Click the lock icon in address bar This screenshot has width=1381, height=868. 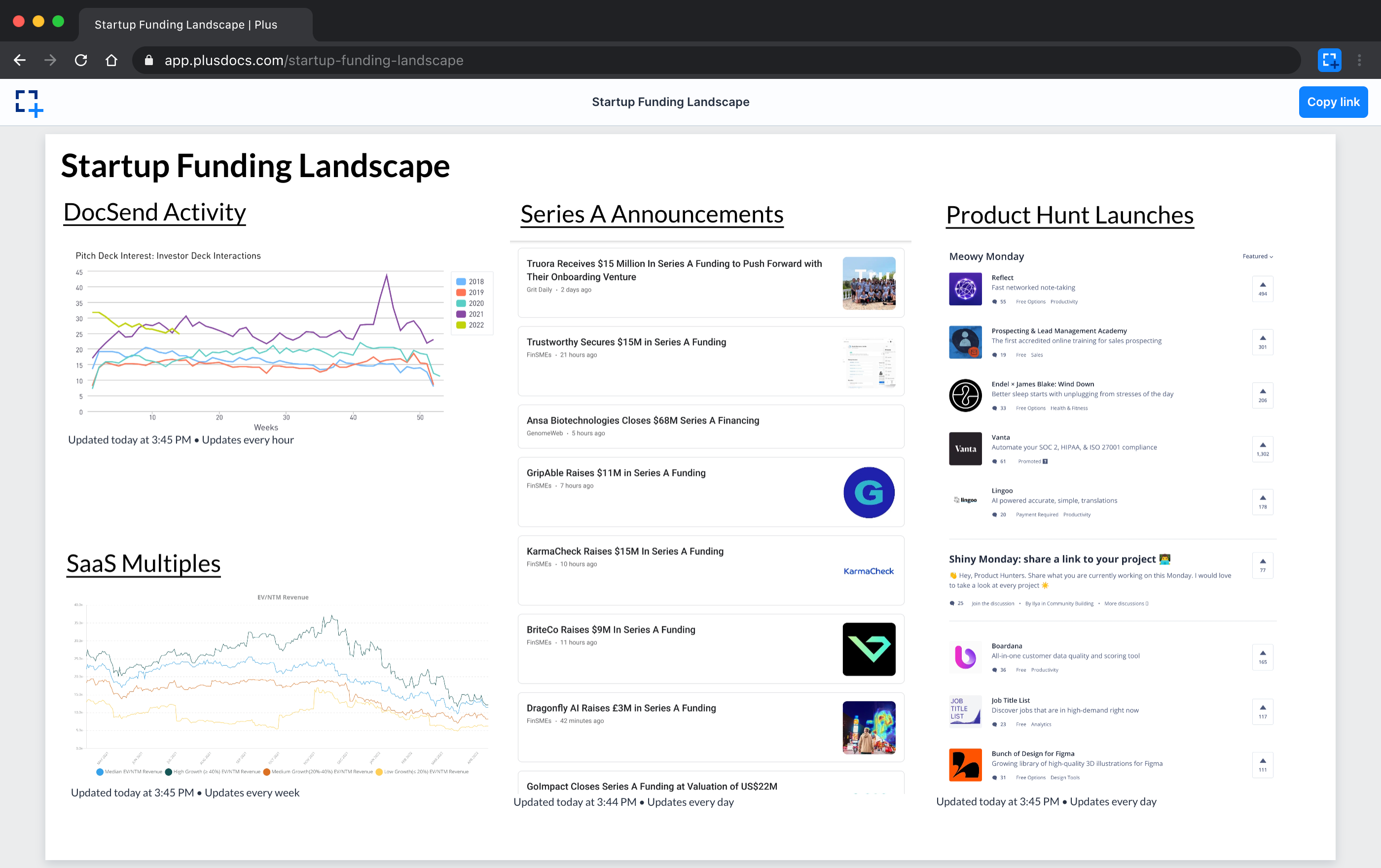[x=149, y=60]
